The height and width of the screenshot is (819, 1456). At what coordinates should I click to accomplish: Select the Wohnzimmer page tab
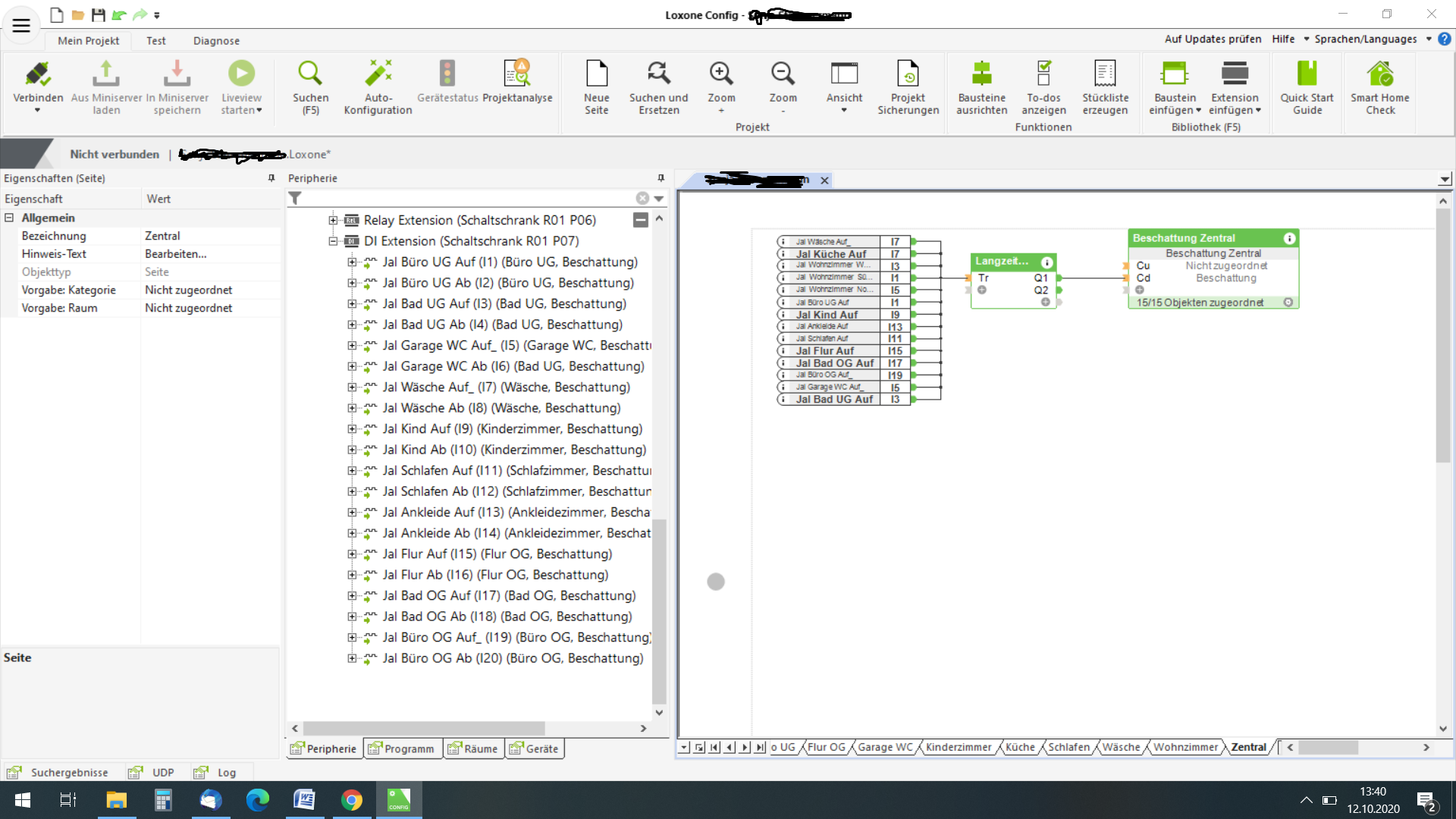pyautogui.click(x=1185, y=747)
